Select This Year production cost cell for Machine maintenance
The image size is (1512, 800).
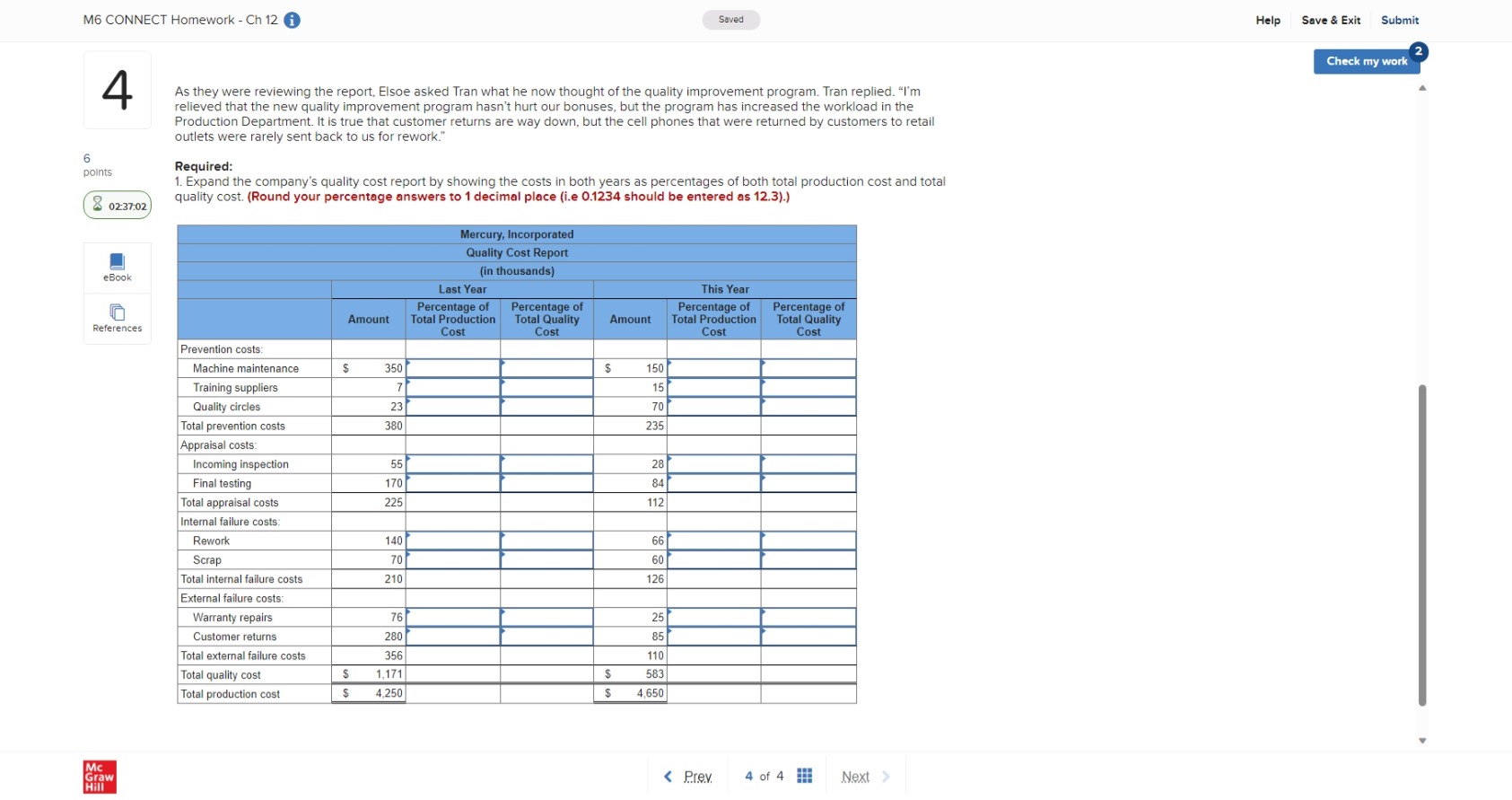click(714, 368)
